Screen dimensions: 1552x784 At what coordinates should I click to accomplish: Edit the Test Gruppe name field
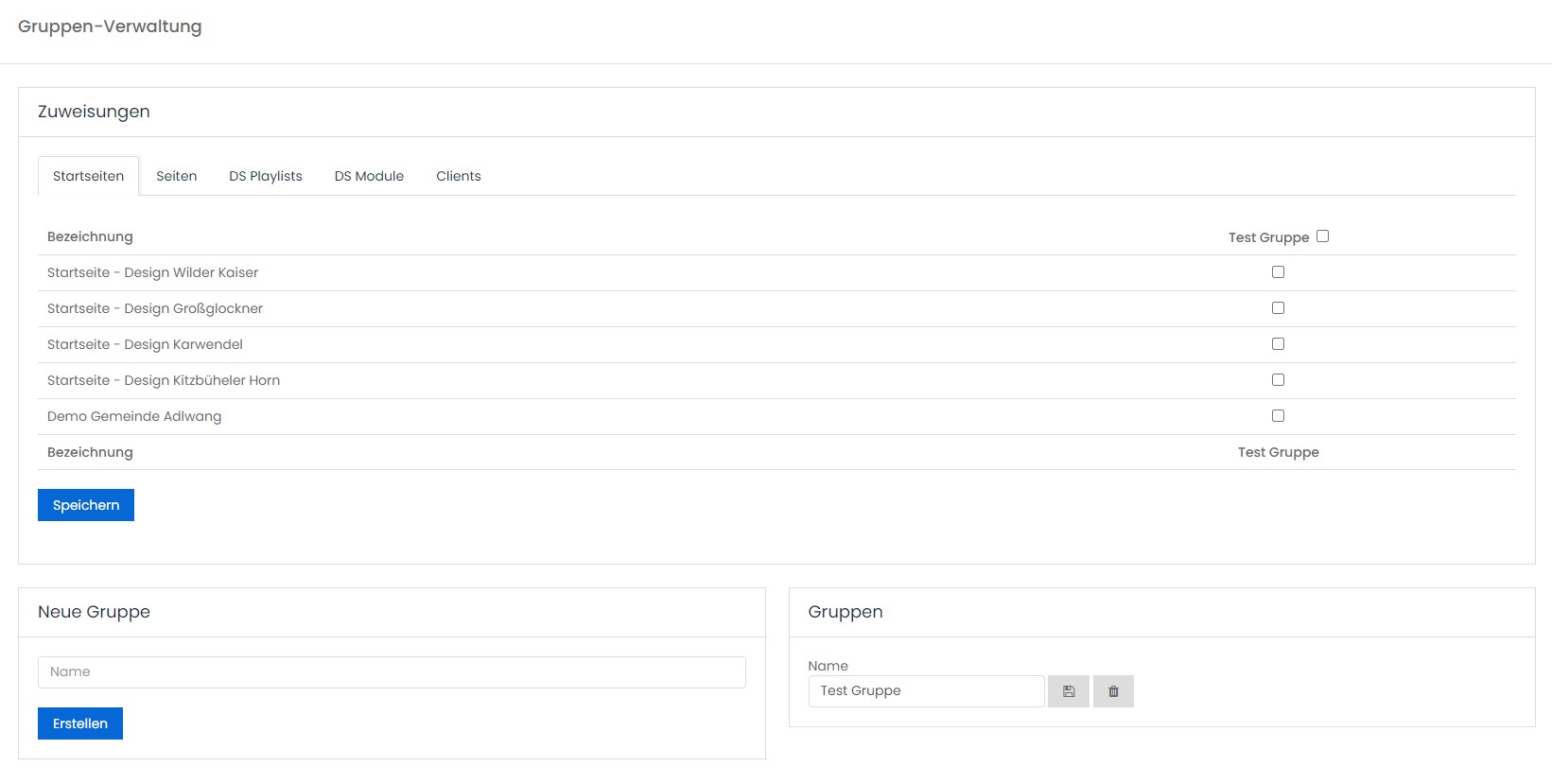pos(926,691)
